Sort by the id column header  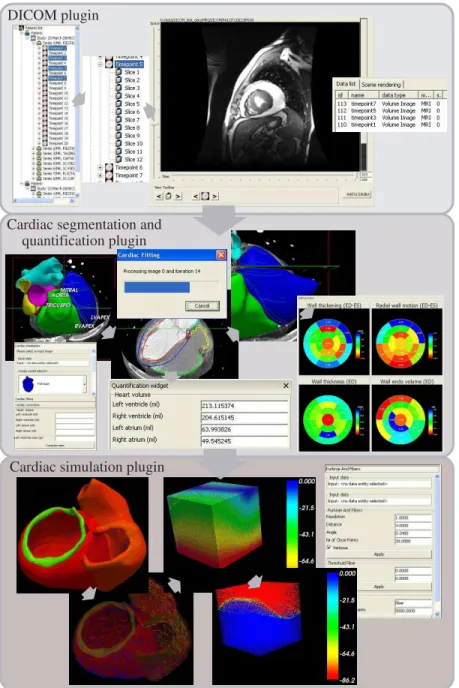341,95
